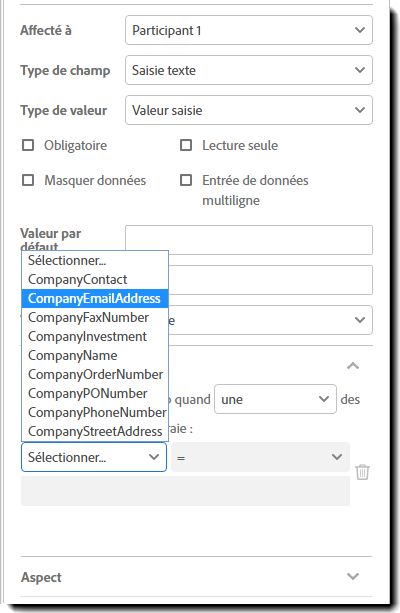
Task: Select CompanyStreetAddress at list bottom
Action: 95,431
